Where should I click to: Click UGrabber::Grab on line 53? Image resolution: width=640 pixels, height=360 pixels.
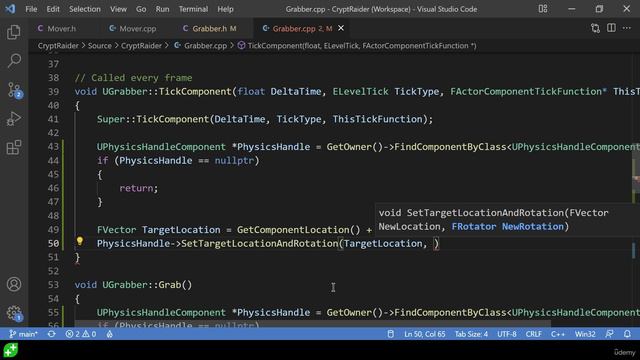142,285
